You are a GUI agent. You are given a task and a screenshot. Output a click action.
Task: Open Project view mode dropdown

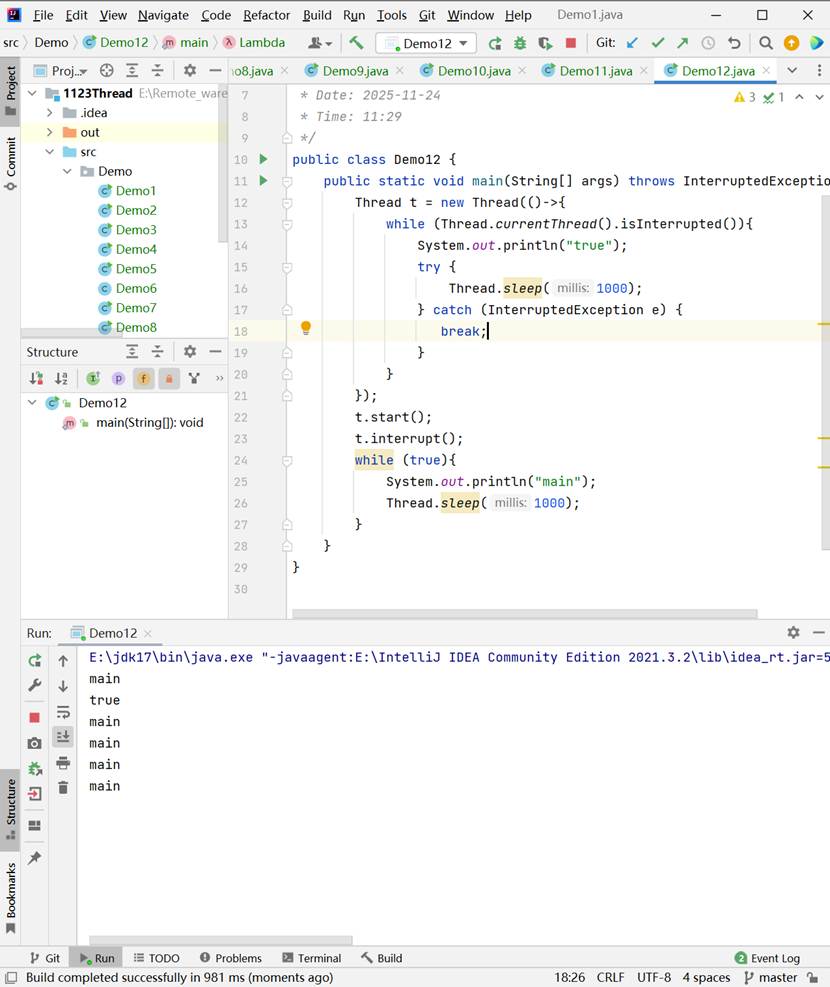pos(60,70)
